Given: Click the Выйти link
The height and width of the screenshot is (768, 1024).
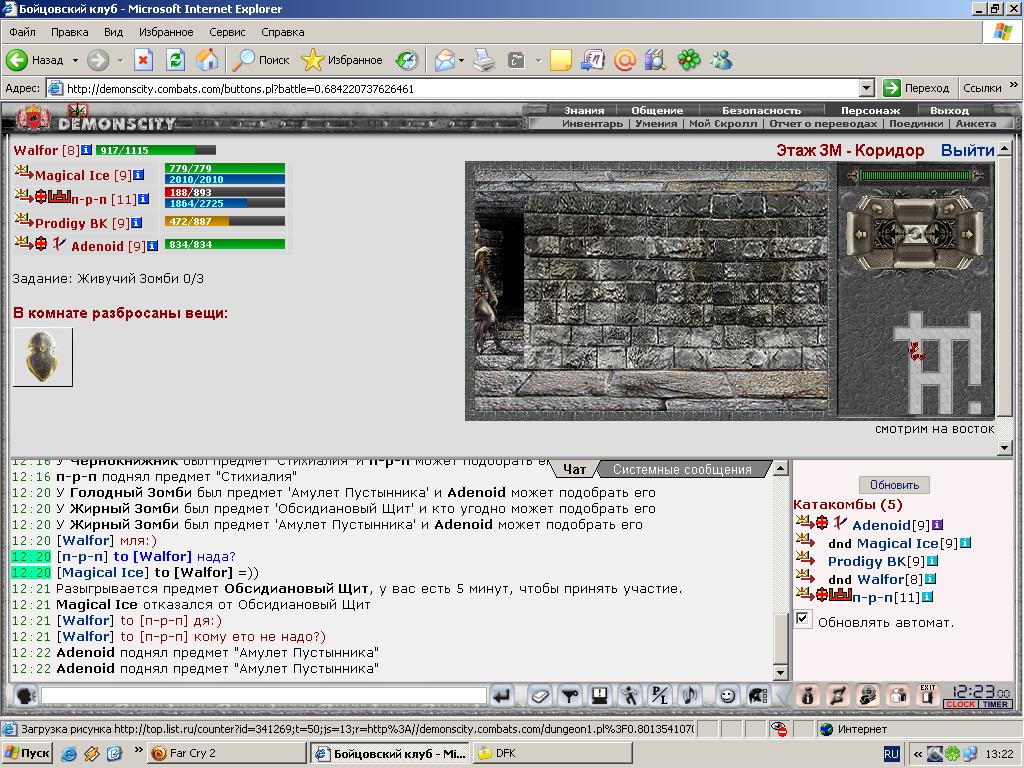Looking at the screenshot, I should pos(967,150).
